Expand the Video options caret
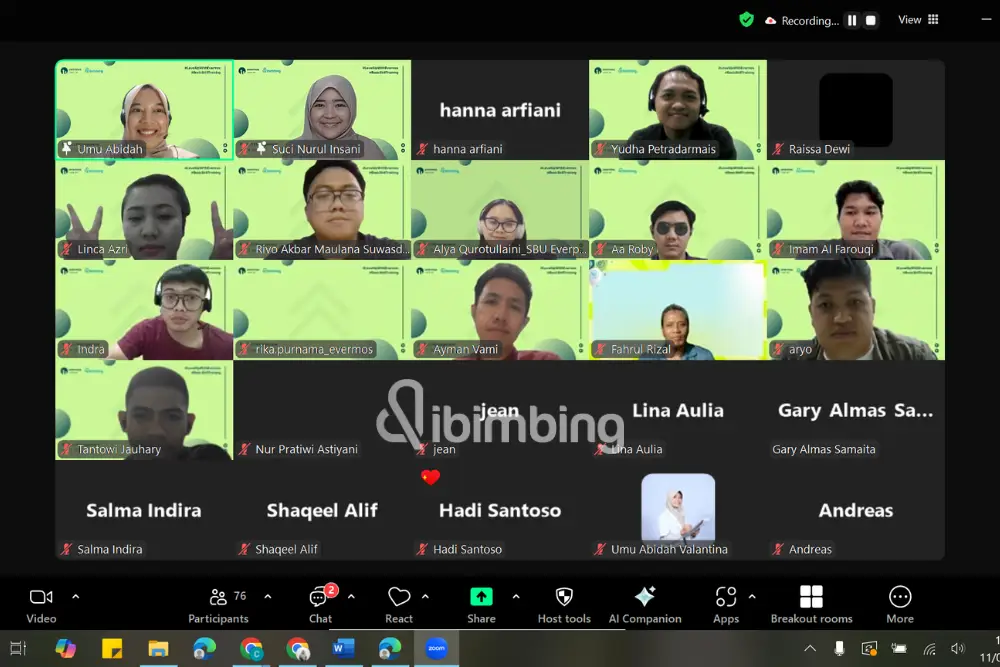The height and width of the screenshot is (667, 1000). [x=74, y=594]
